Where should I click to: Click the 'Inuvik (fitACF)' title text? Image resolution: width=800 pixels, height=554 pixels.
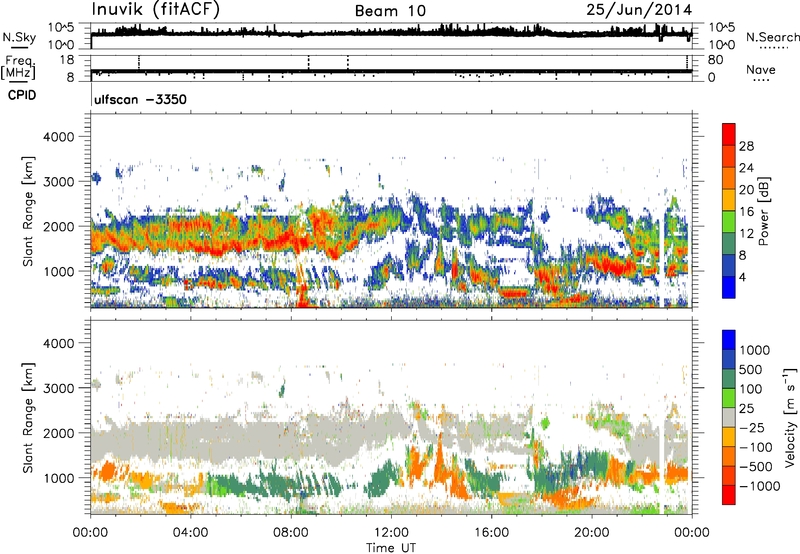[x=156, y=10]
